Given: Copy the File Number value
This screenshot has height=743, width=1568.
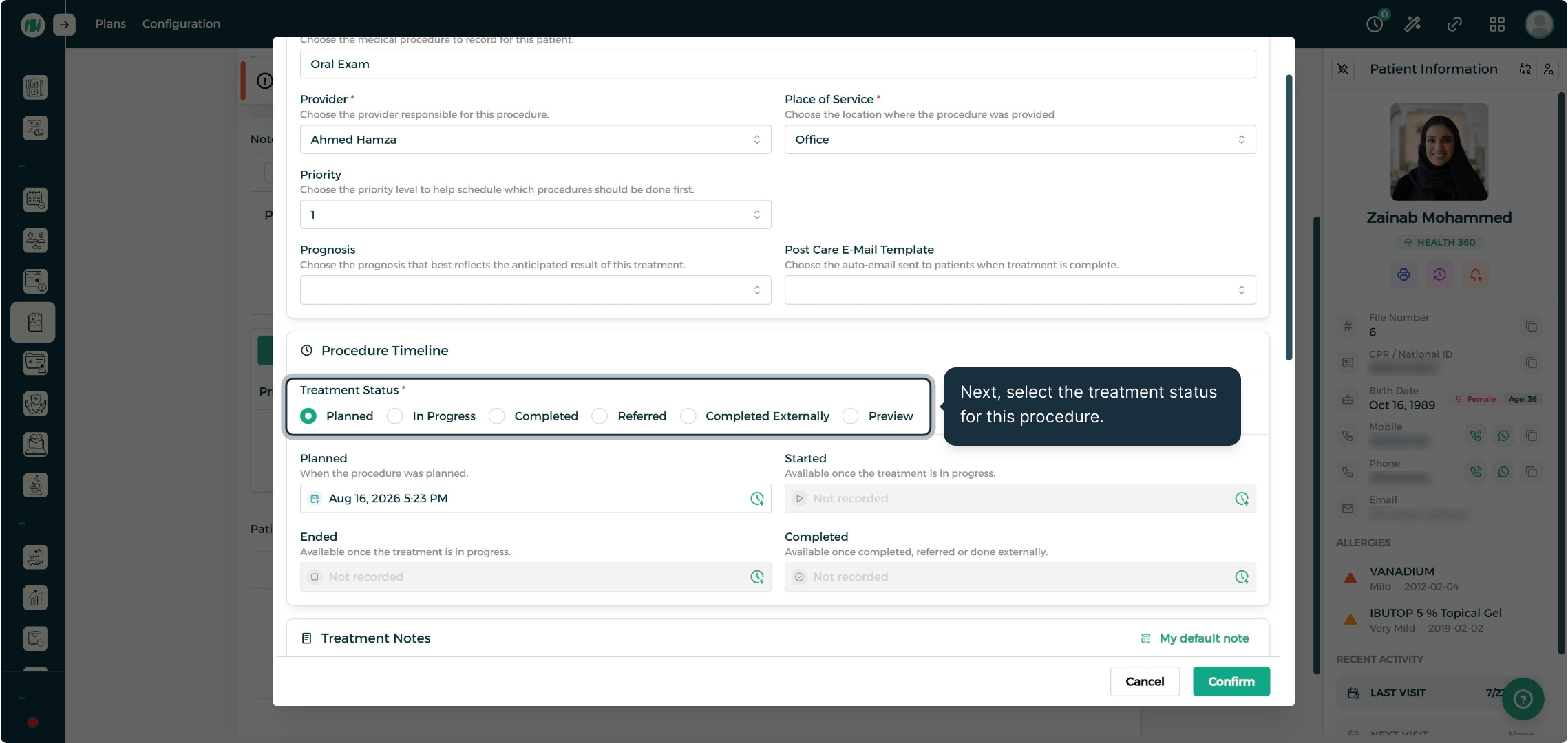Looking at the screenshot, I should pos(1531,326).
